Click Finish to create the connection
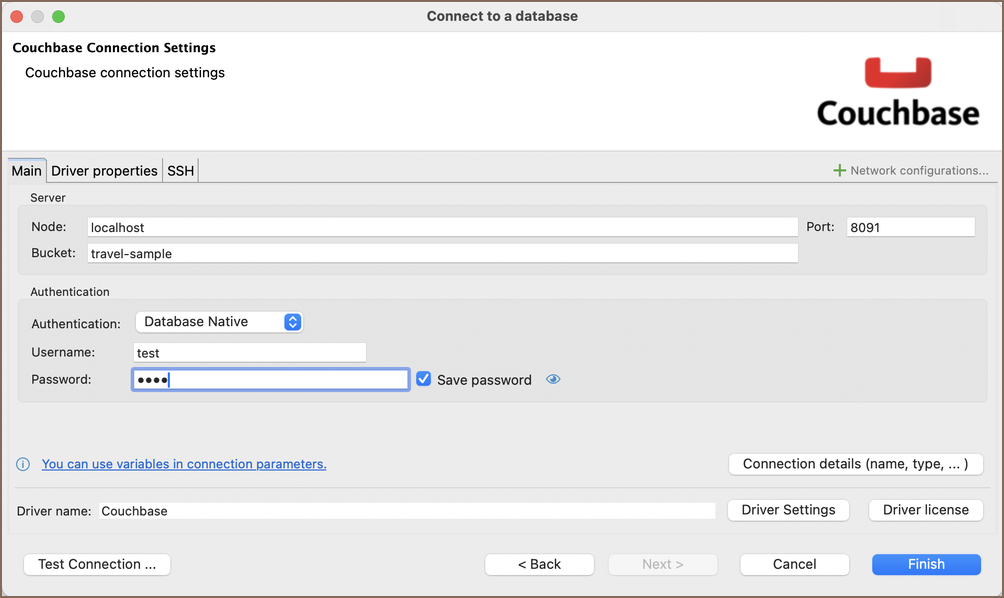Screen dimensions: 1004x598 coord(925,564)
